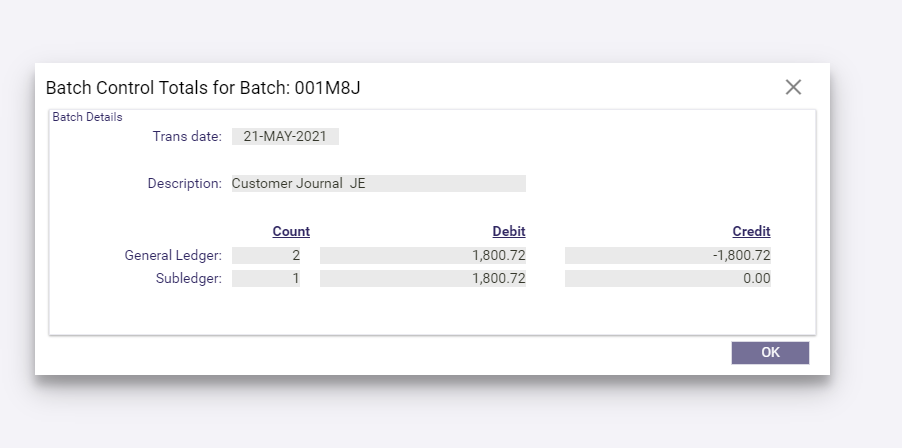Click the empty area below Subledger row

coord(432,311)
